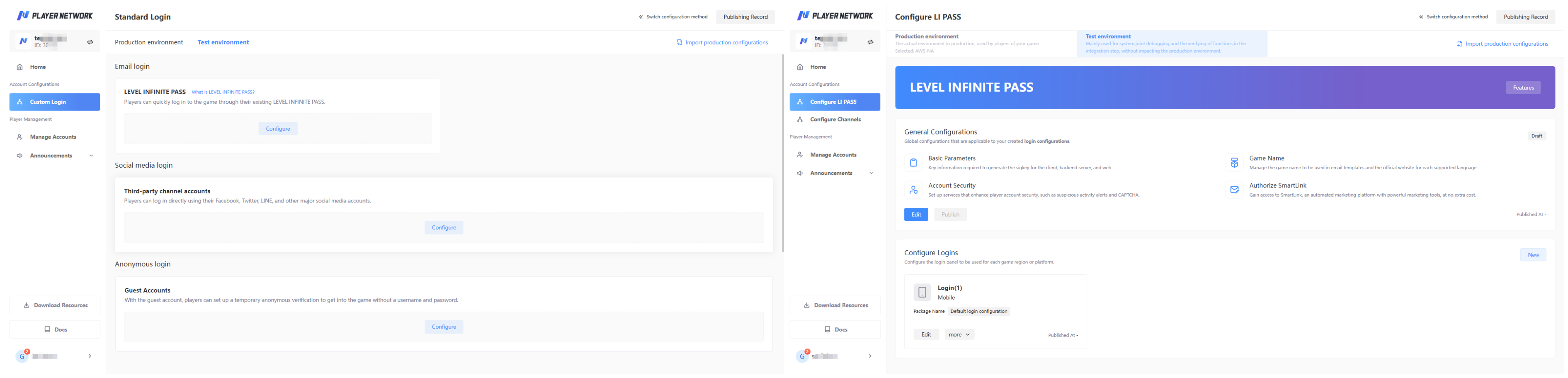Click the Authorize SmartLink envelope icon
1568x378 pixels.
(1234, 190)
